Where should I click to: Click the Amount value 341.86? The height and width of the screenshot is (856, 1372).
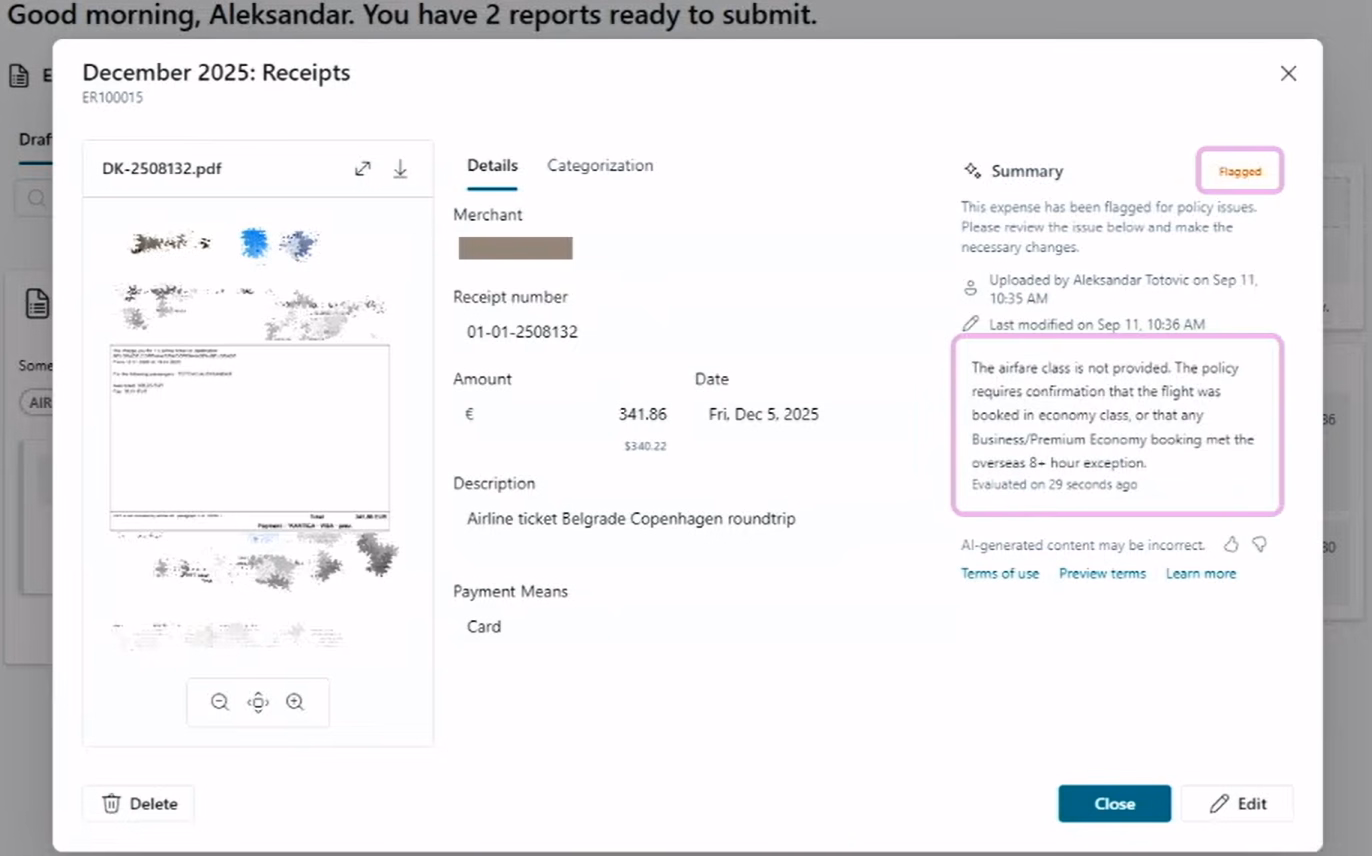[642, 414]
